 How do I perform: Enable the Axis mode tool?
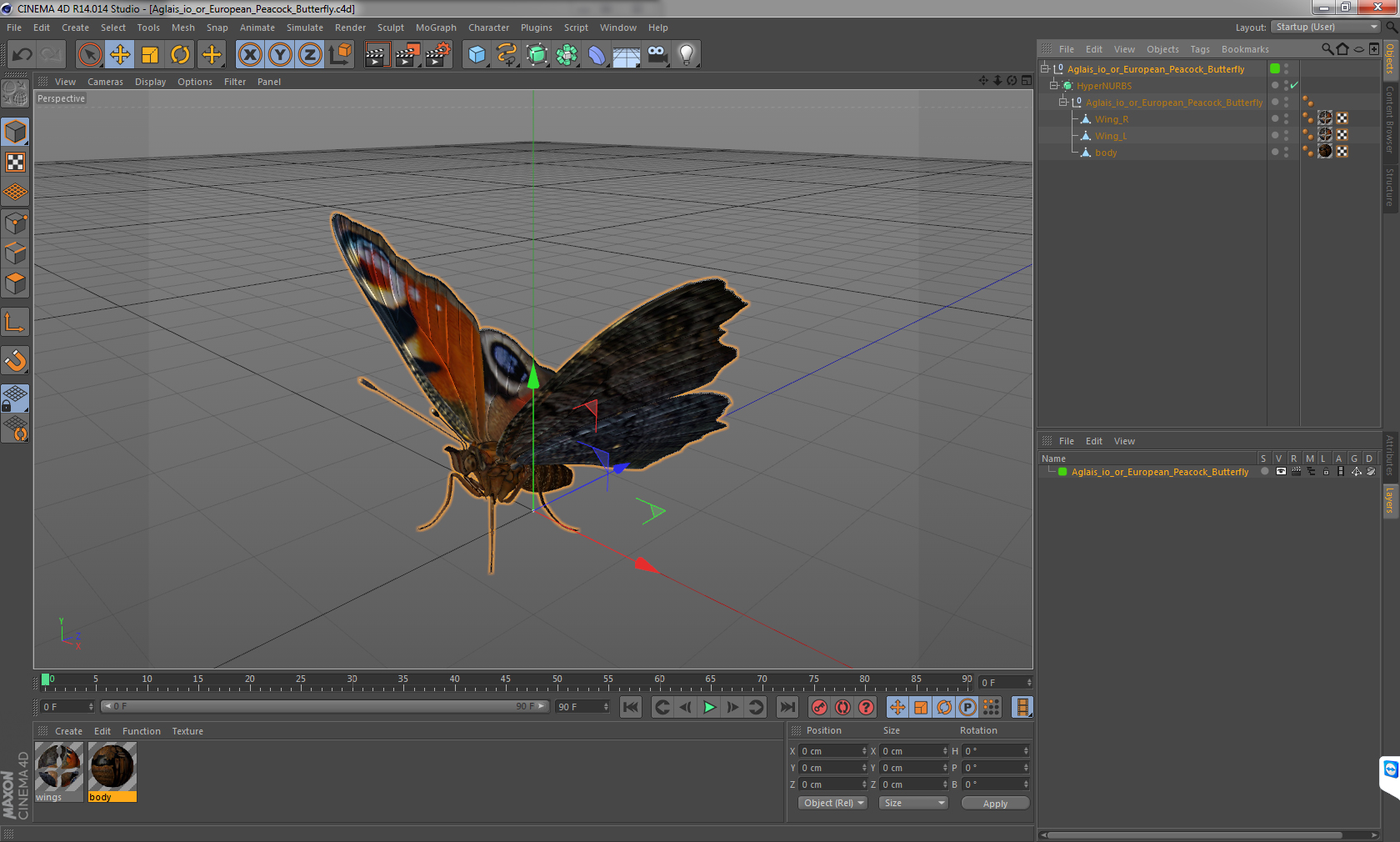16,323
